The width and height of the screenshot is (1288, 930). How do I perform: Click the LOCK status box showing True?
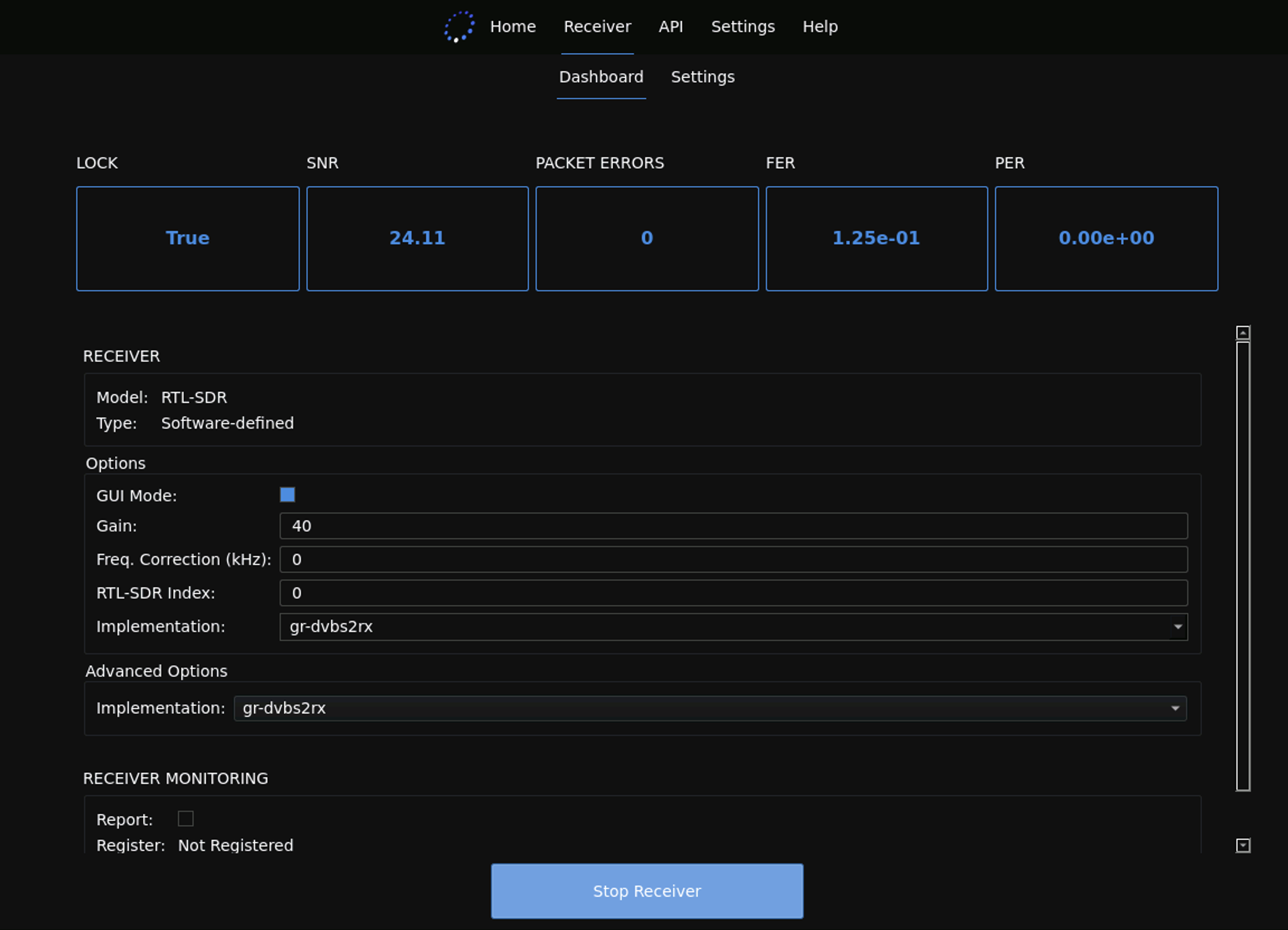tap(188, 239)
